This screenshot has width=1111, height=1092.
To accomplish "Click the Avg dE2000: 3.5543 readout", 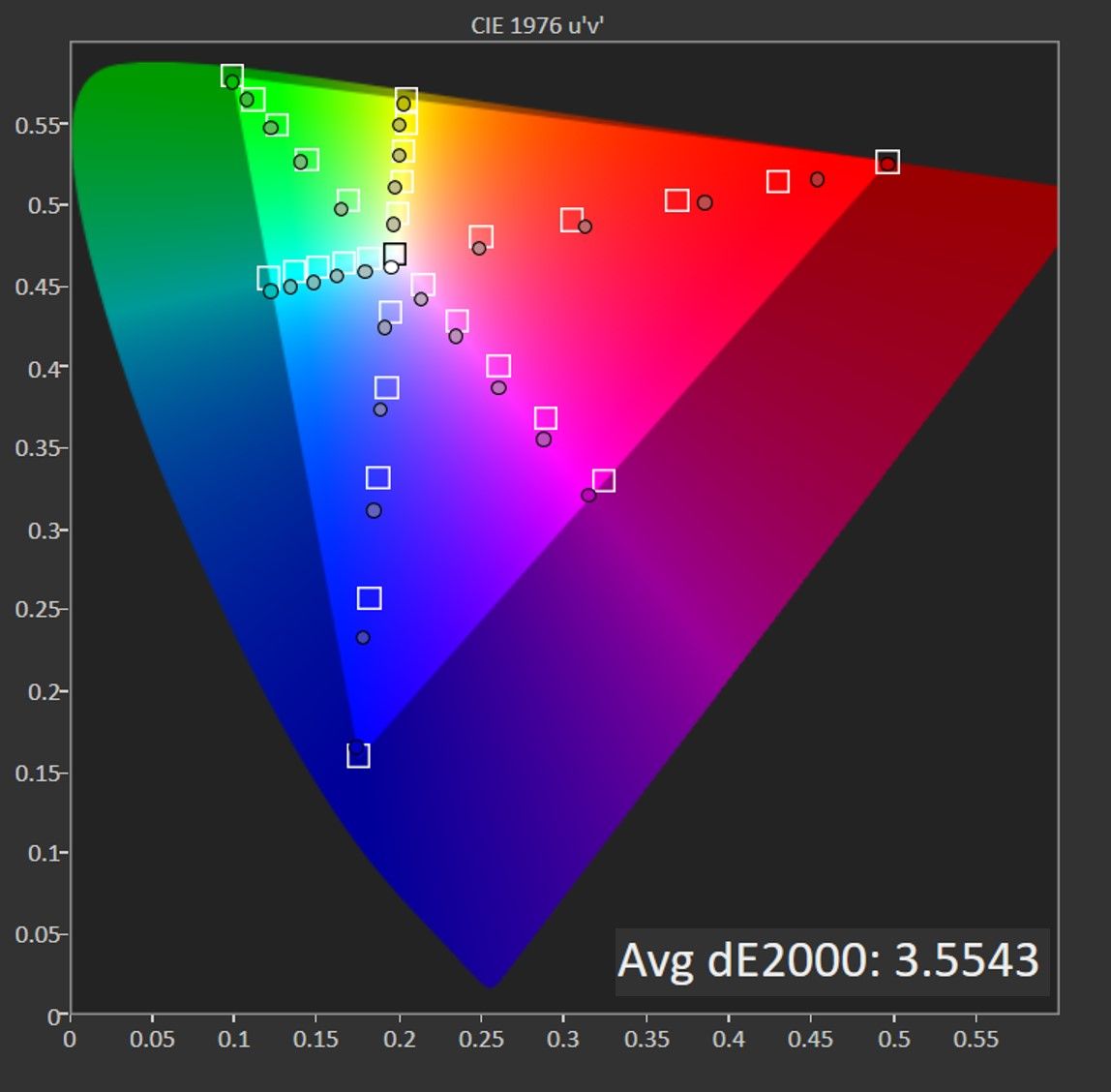I will pyautogui.click(x=828, y=960).
